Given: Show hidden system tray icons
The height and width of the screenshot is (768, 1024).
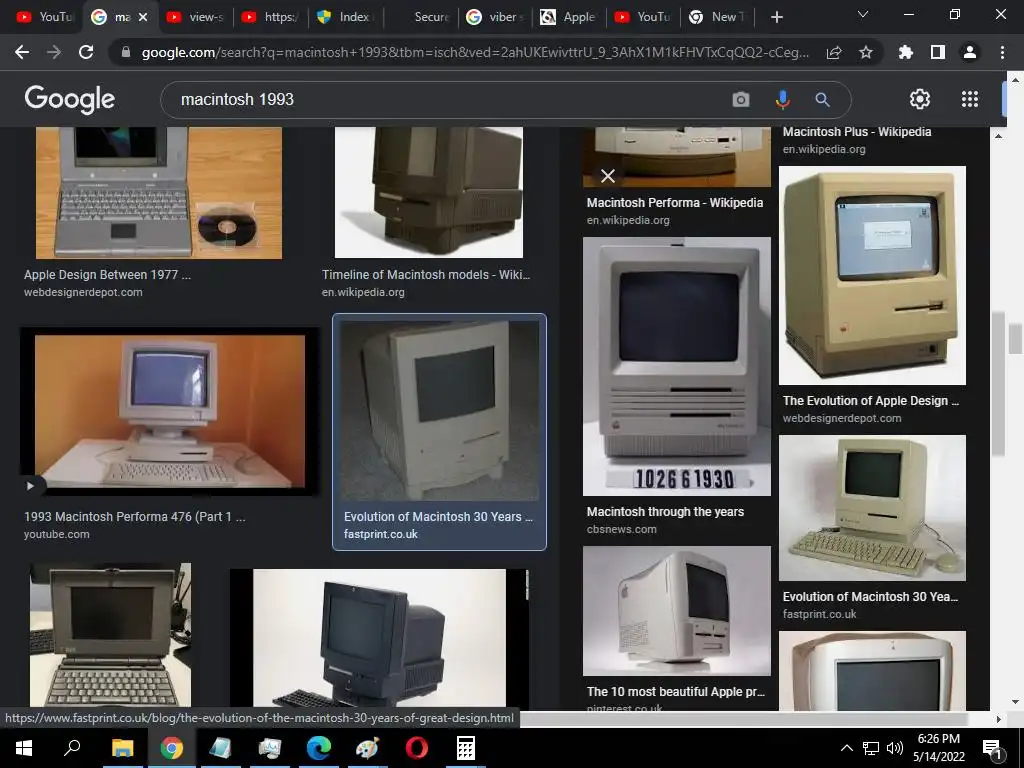Looking at the screenshot, I should click(x=846, y=748).
